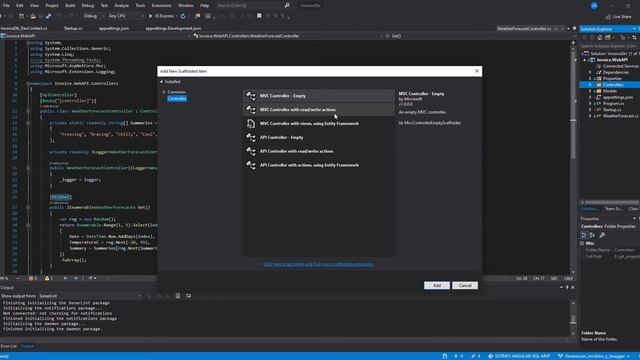This screenshot has height=360, width=640.
Task: Select API Controller with actions, using Entity Framework
Action: click(319, 165)
